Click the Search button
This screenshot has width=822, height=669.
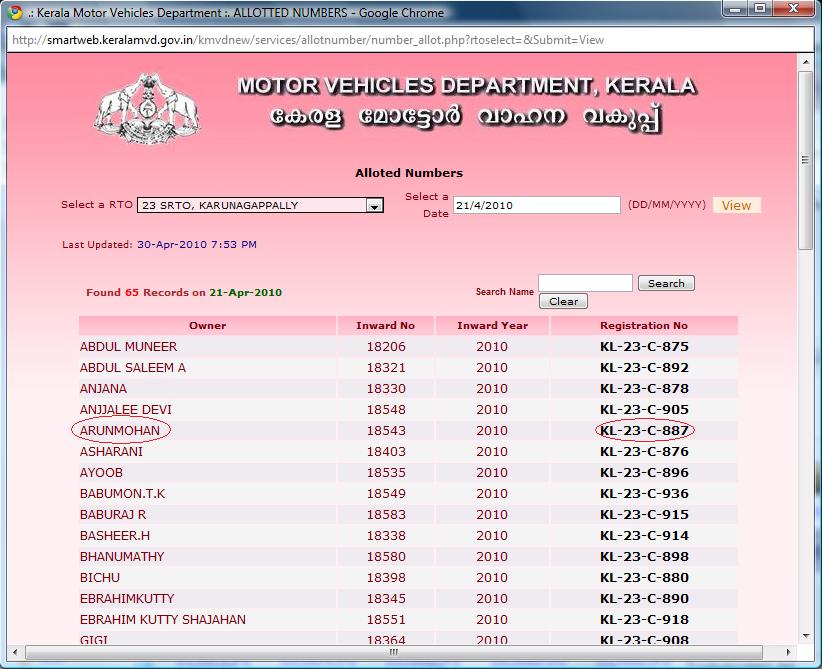click(x=666, y=283)
